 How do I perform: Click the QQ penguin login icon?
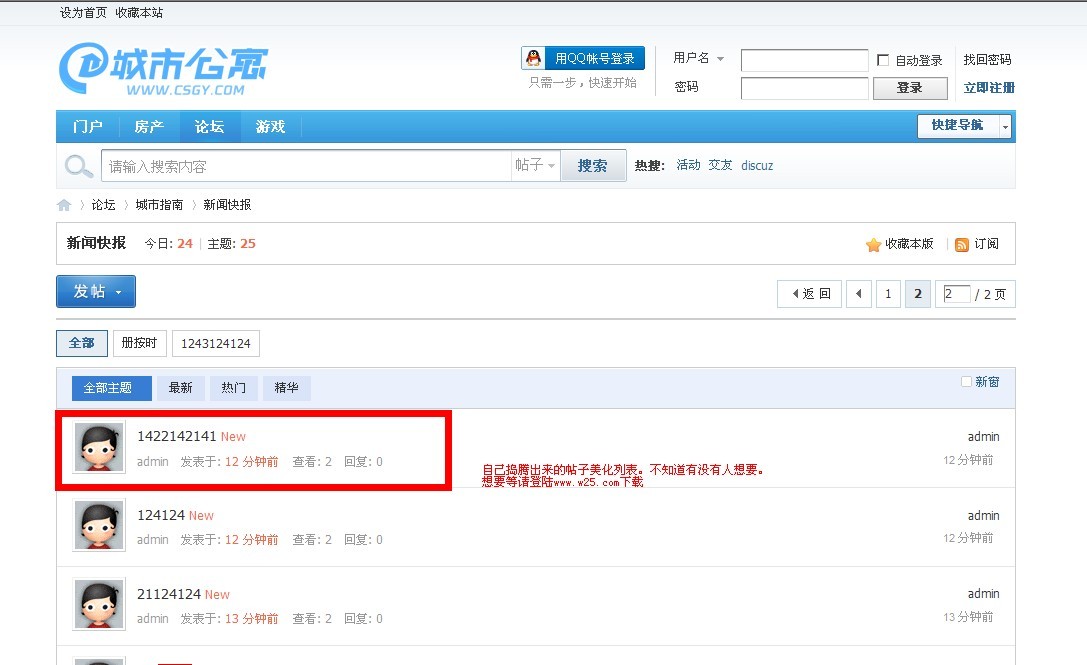click(x=533, y=58)
